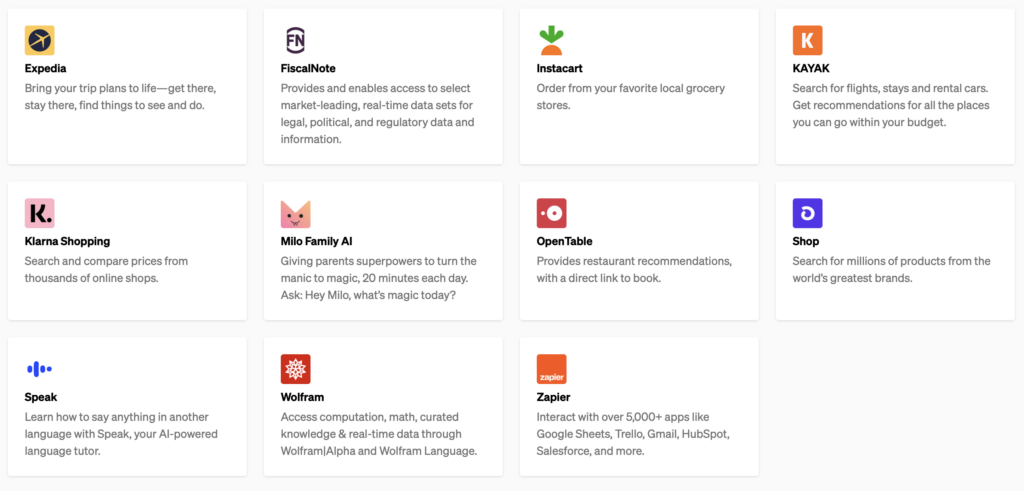The height and width of the screenshot is (491, 1024).
Task: Click the Wolfram plugin heading
Action: pos(302,397)
